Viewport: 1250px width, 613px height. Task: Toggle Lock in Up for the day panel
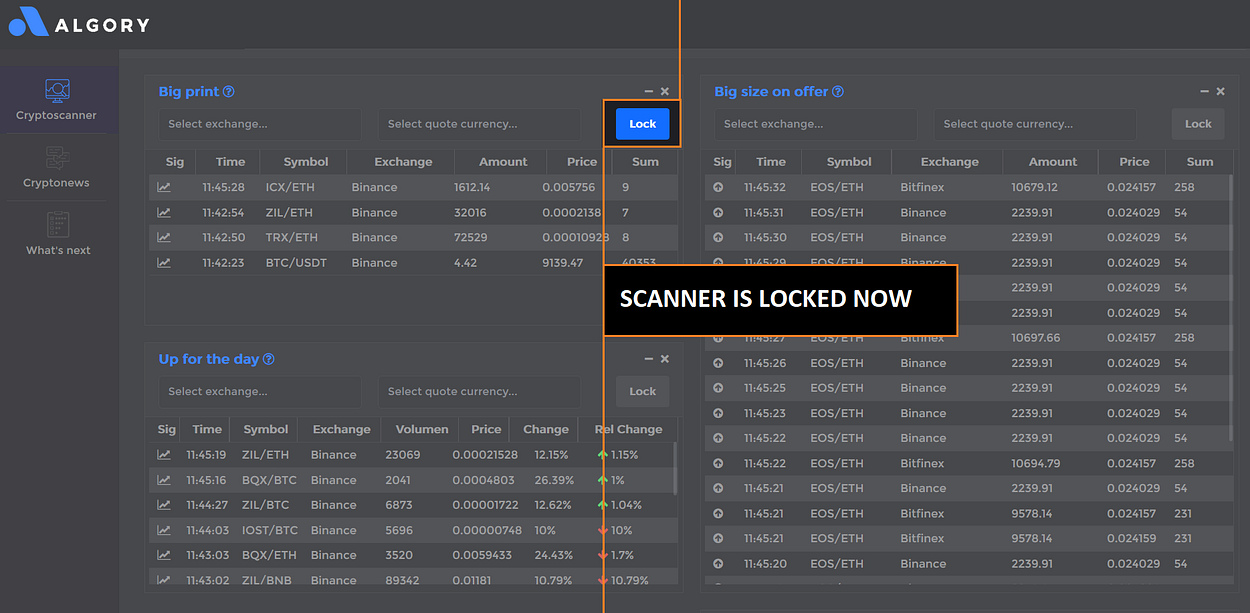tap(642, 391)
